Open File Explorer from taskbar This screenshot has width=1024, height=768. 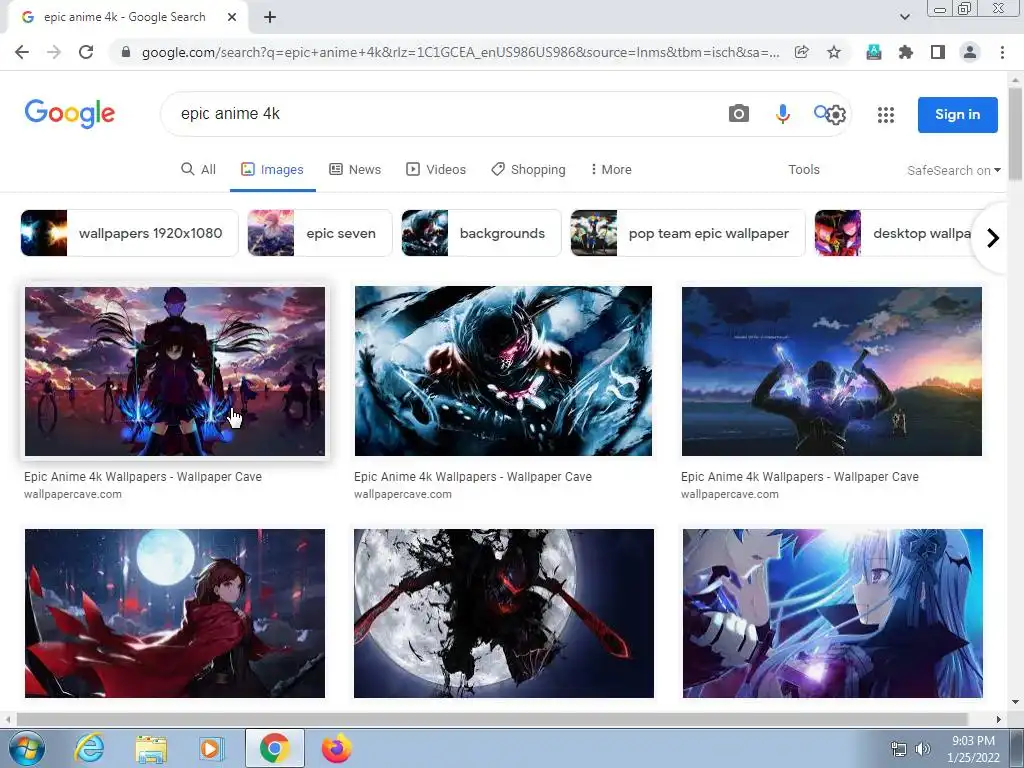(x=151, y=749)
